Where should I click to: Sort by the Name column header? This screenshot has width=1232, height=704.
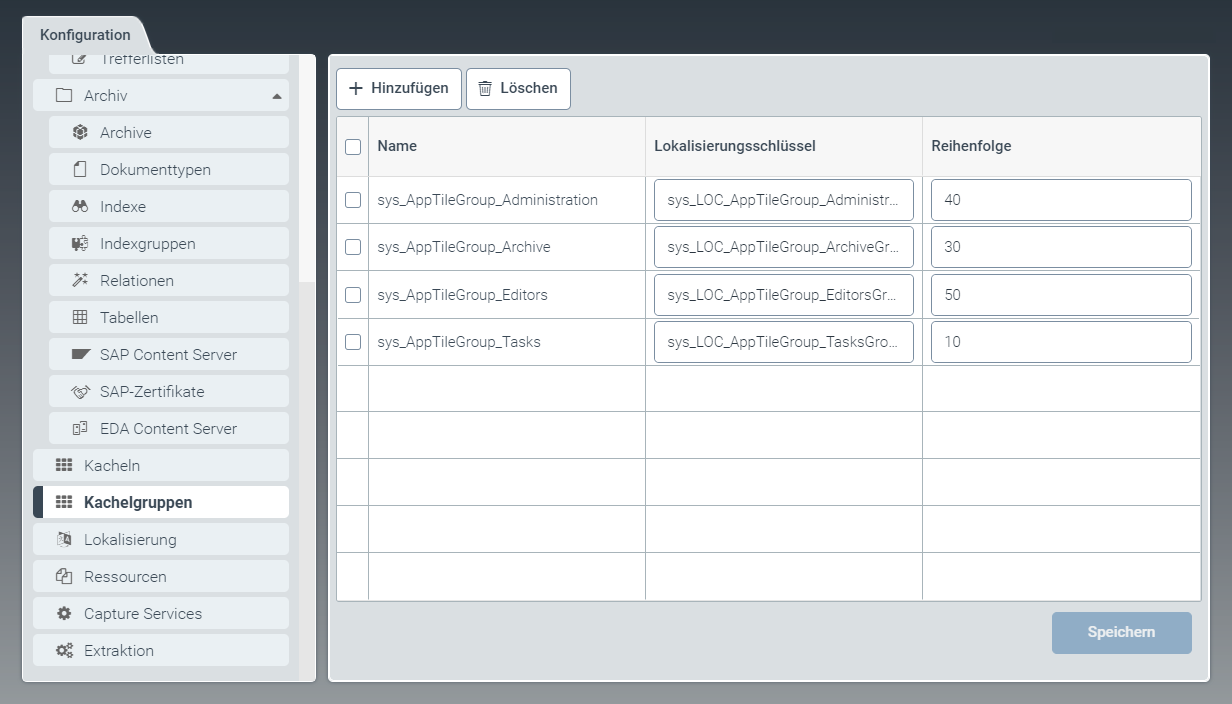coord(397,146)
